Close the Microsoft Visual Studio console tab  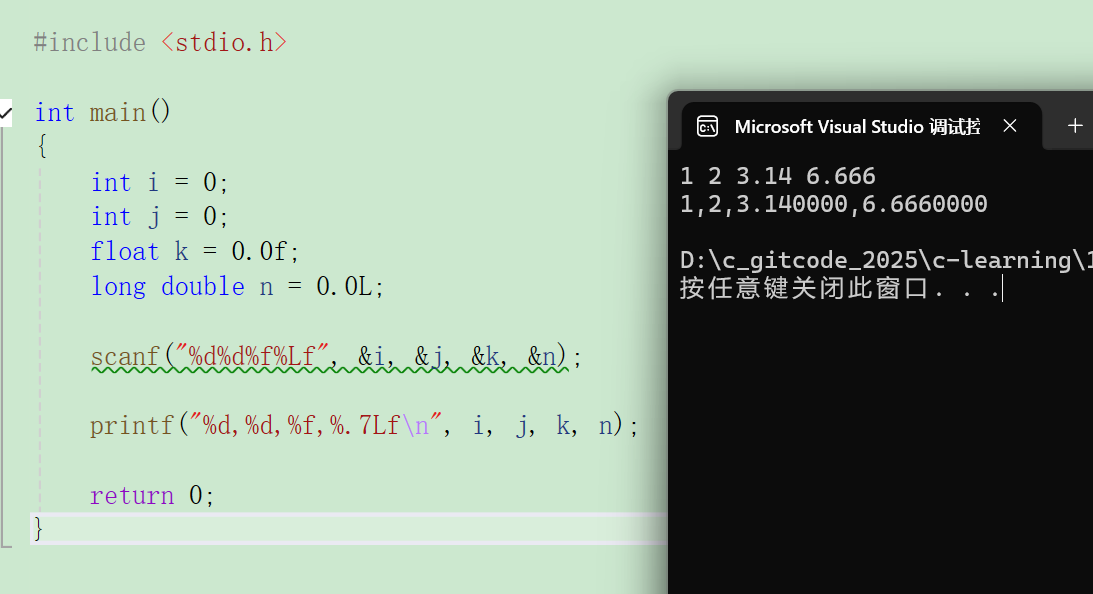pos(1009,126)
